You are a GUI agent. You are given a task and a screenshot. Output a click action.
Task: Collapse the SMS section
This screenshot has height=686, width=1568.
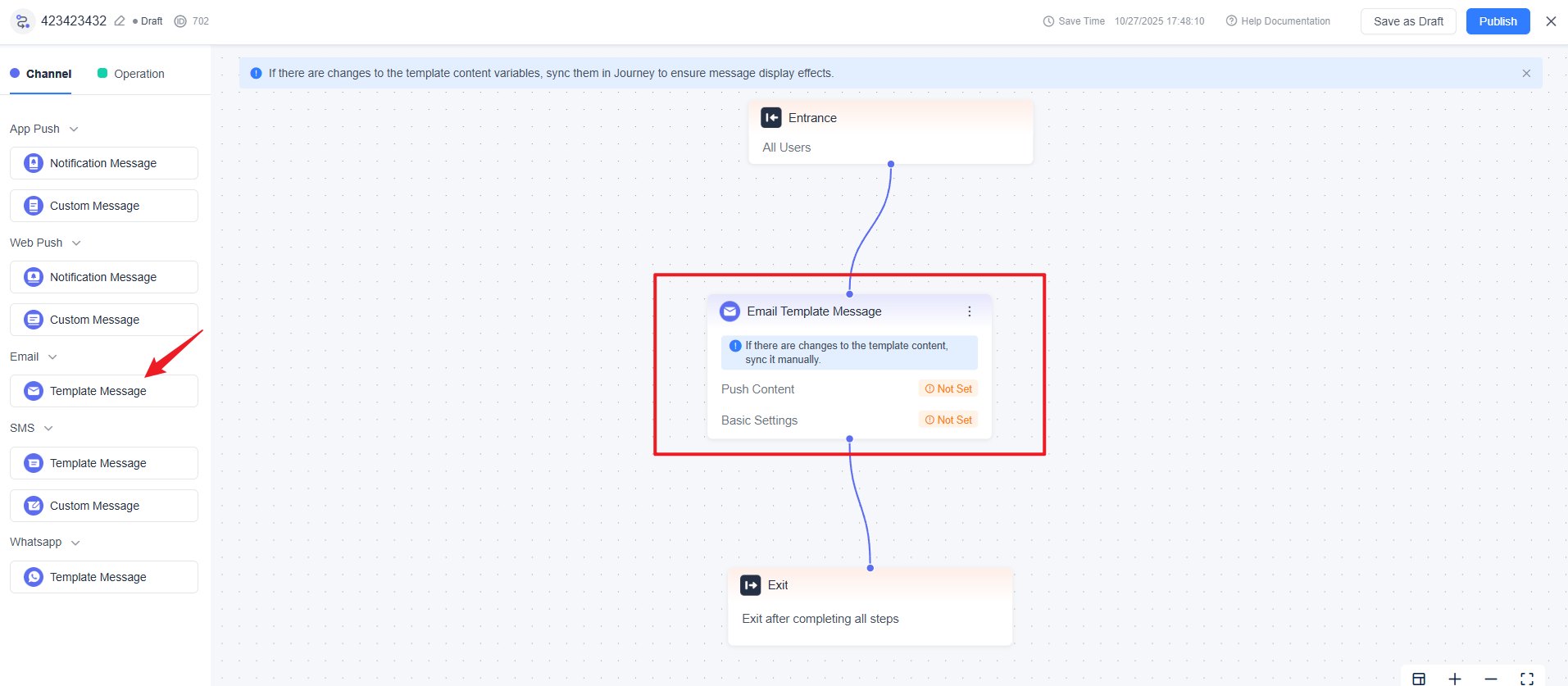(48, 429)
